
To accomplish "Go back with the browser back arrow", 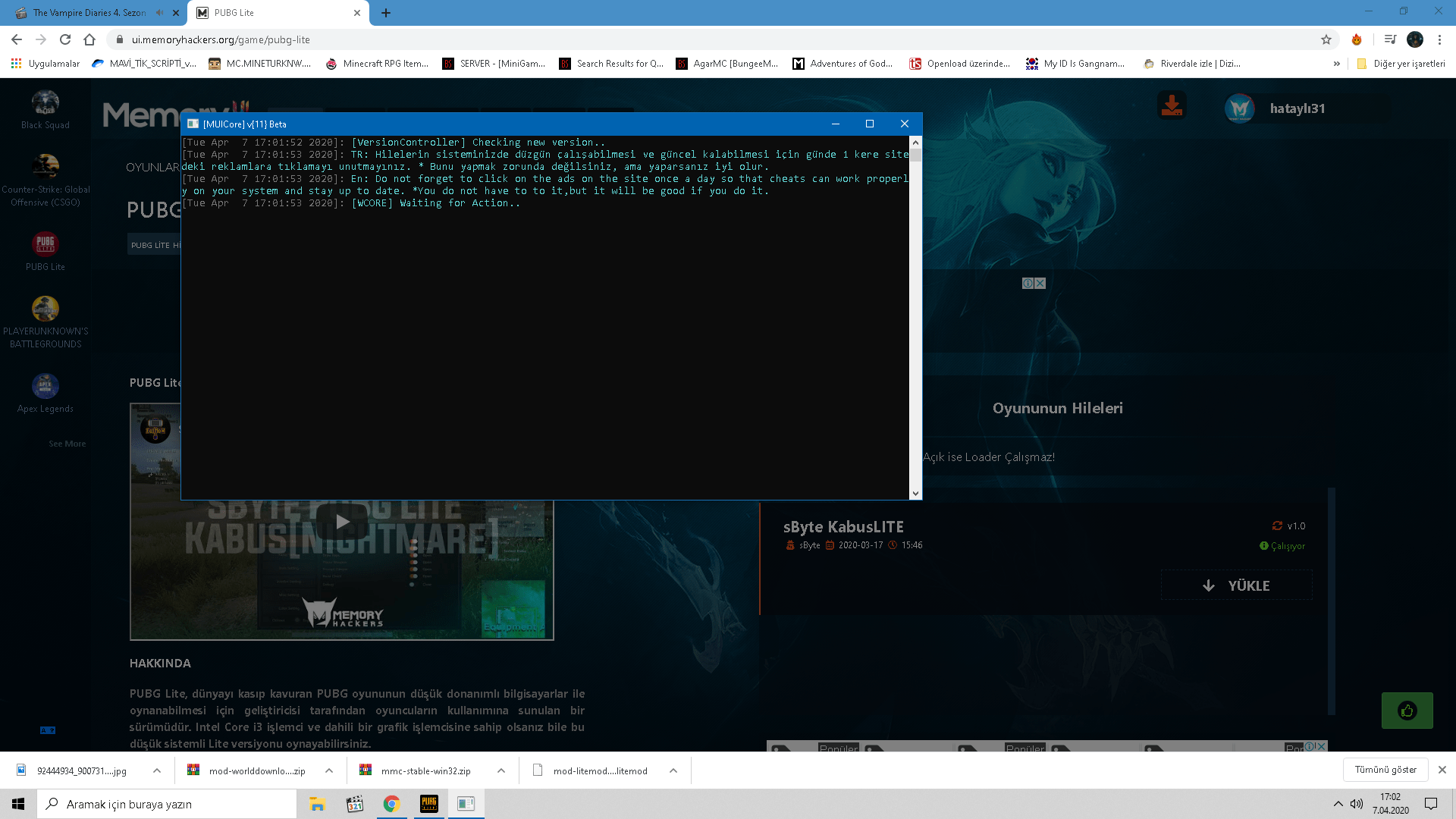I will tap(17, 39).
